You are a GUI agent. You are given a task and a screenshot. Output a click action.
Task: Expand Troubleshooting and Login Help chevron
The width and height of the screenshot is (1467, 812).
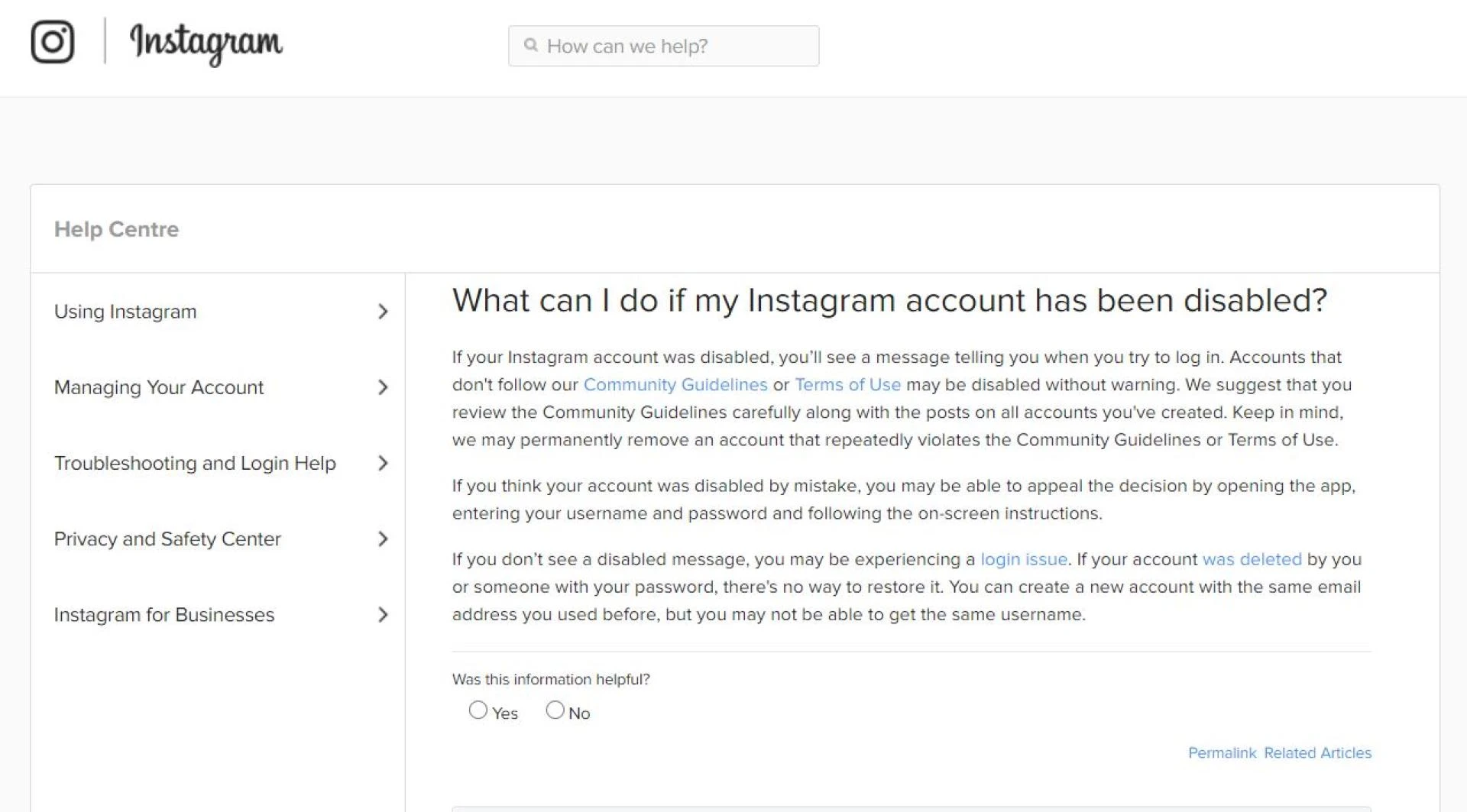383,463
